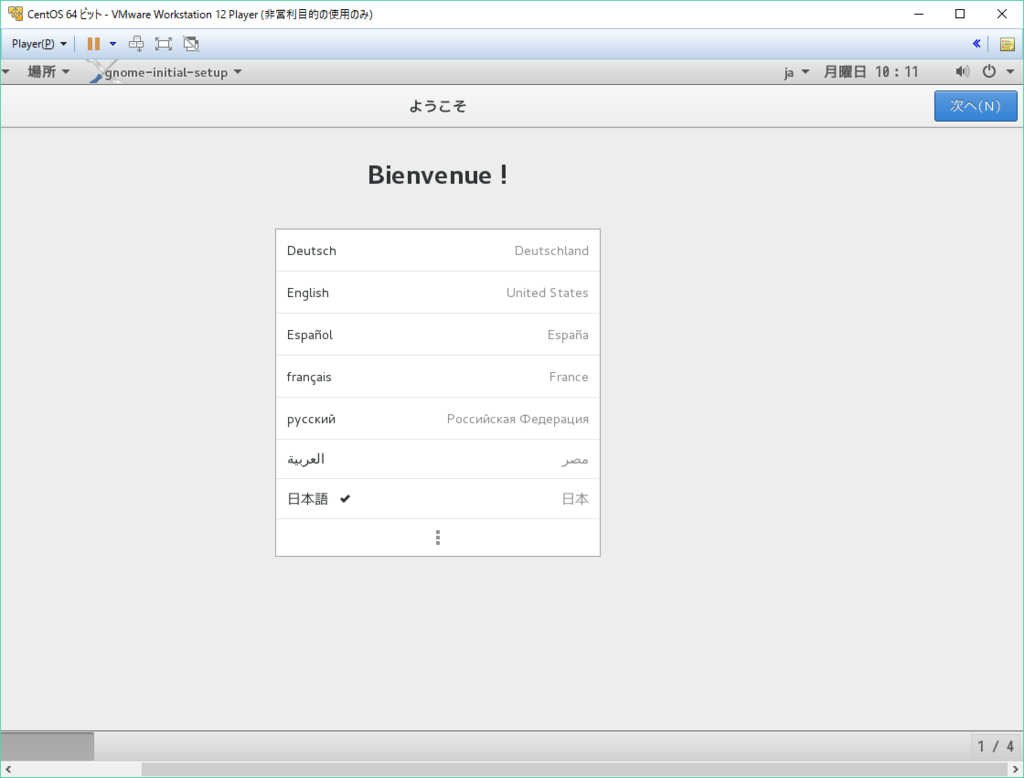Click the VMware Player title bar icon

tap(15, 14)
